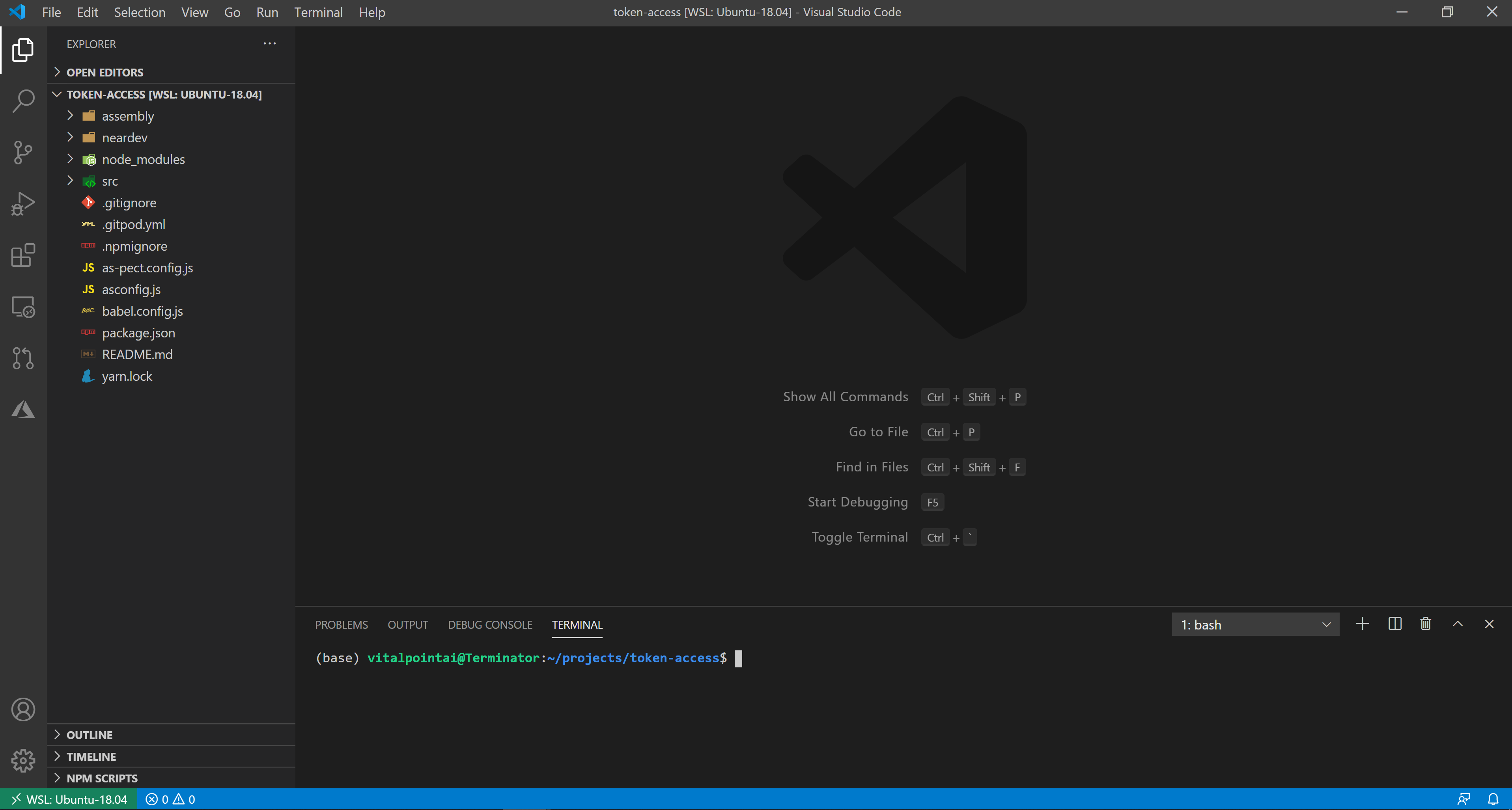The image size is (1512, 810).
Task: Open the package.json file
Action: pos(171,333)
